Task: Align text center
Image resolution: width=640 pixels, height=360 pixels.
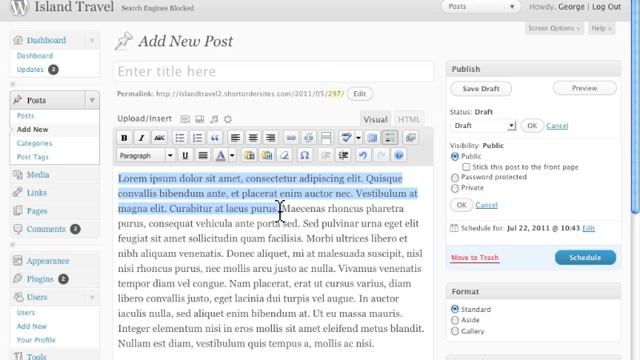Action: coord(253,138)
